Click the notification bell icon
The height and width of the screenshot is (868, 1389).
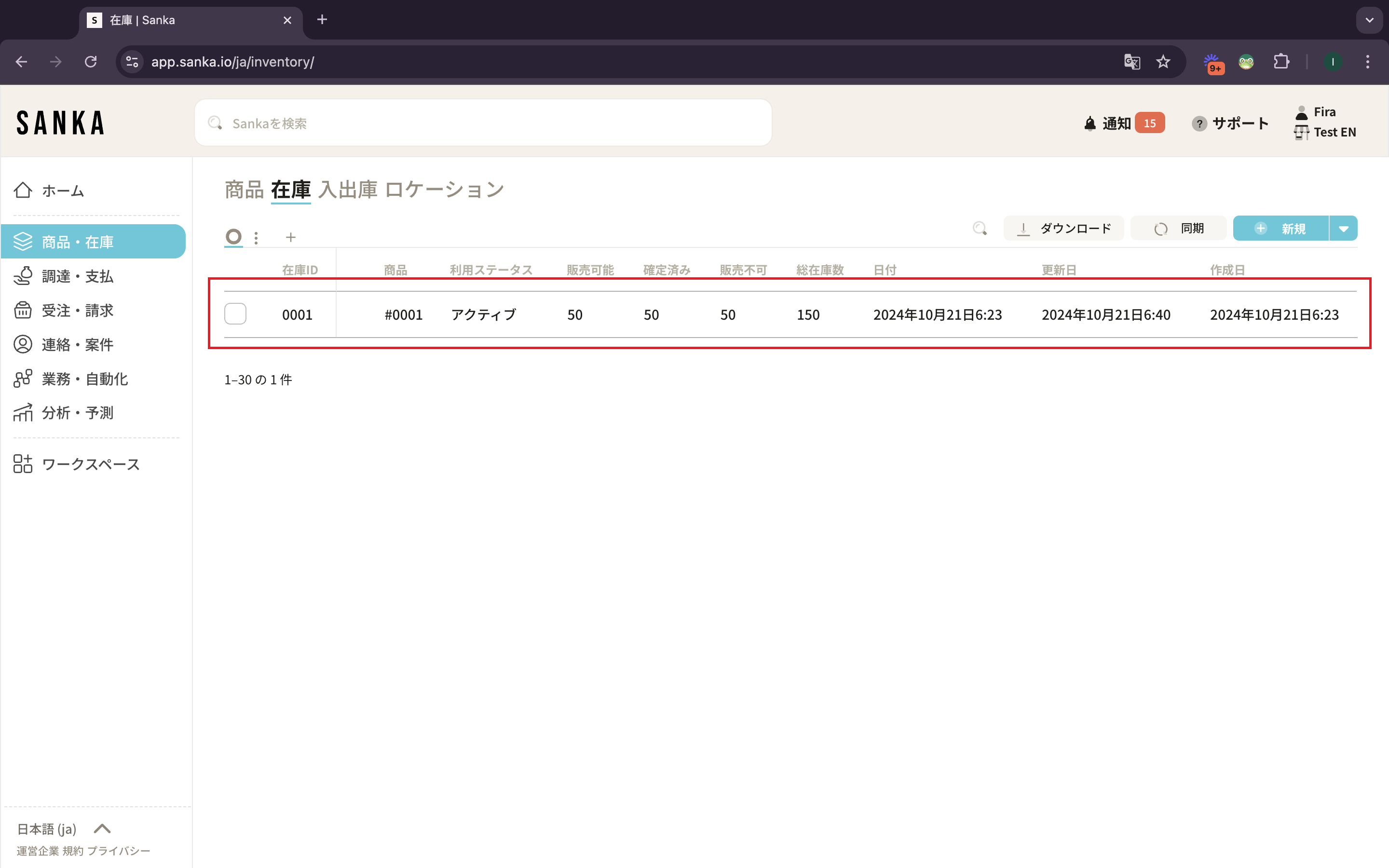tap(1089, 123)
